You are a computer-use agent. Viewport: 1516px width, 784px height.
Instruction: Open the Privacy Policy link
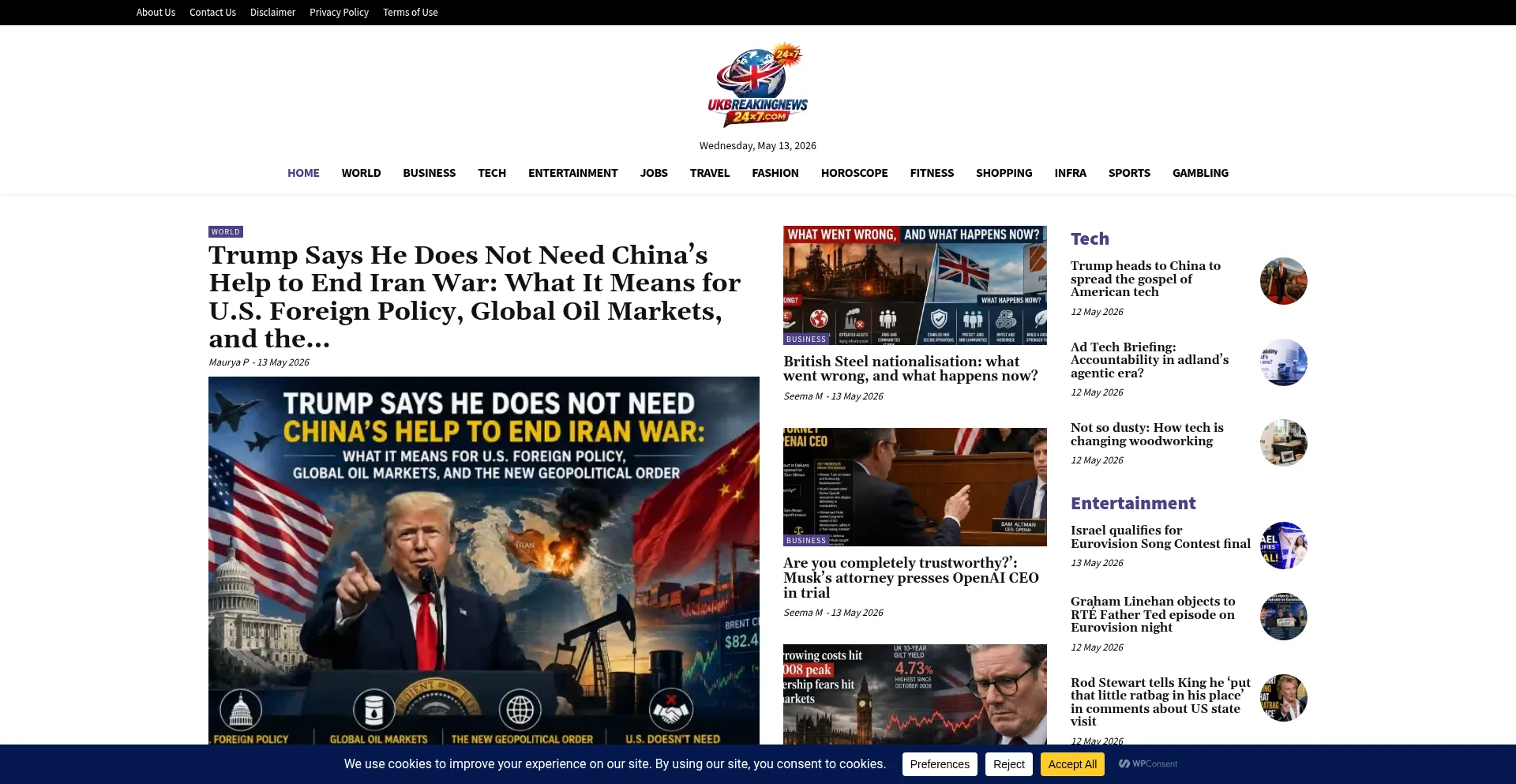coord(339,13)
